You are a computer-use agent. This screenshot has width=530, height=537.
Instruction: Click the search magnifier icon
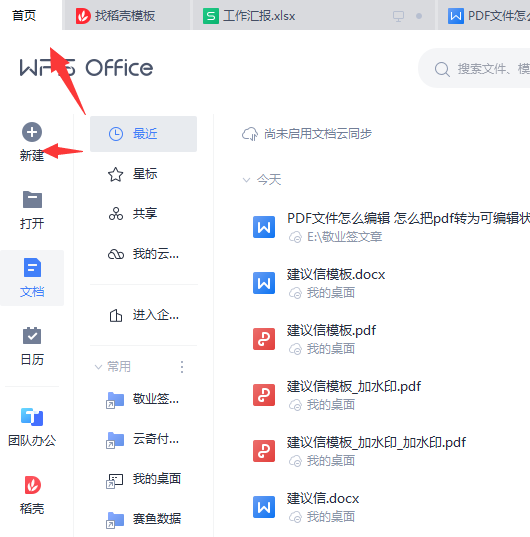[442, 69]
